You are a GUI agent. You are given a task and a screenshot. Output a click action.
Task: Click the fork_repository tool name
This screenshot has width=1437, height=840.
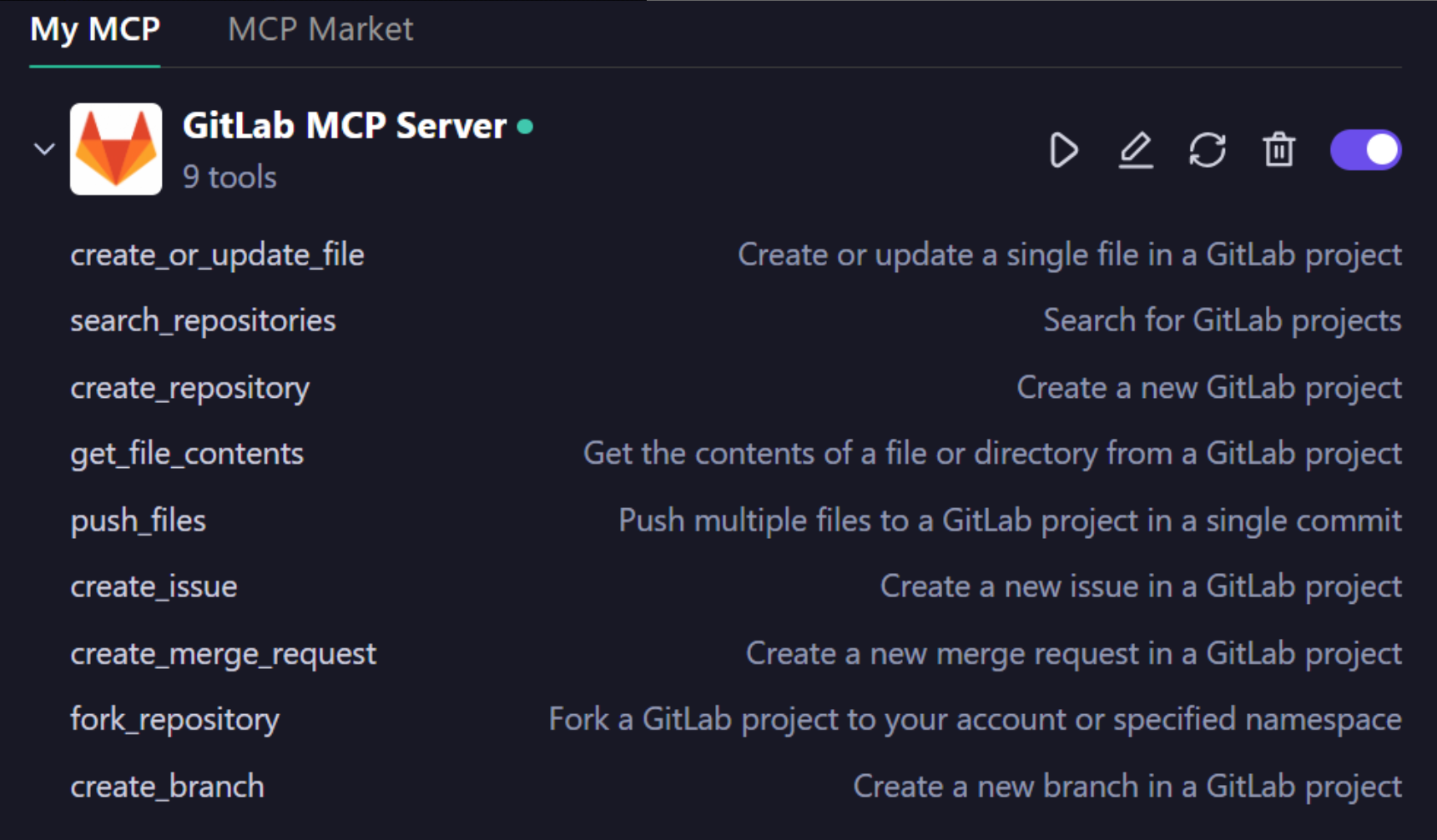pos(174,719)
